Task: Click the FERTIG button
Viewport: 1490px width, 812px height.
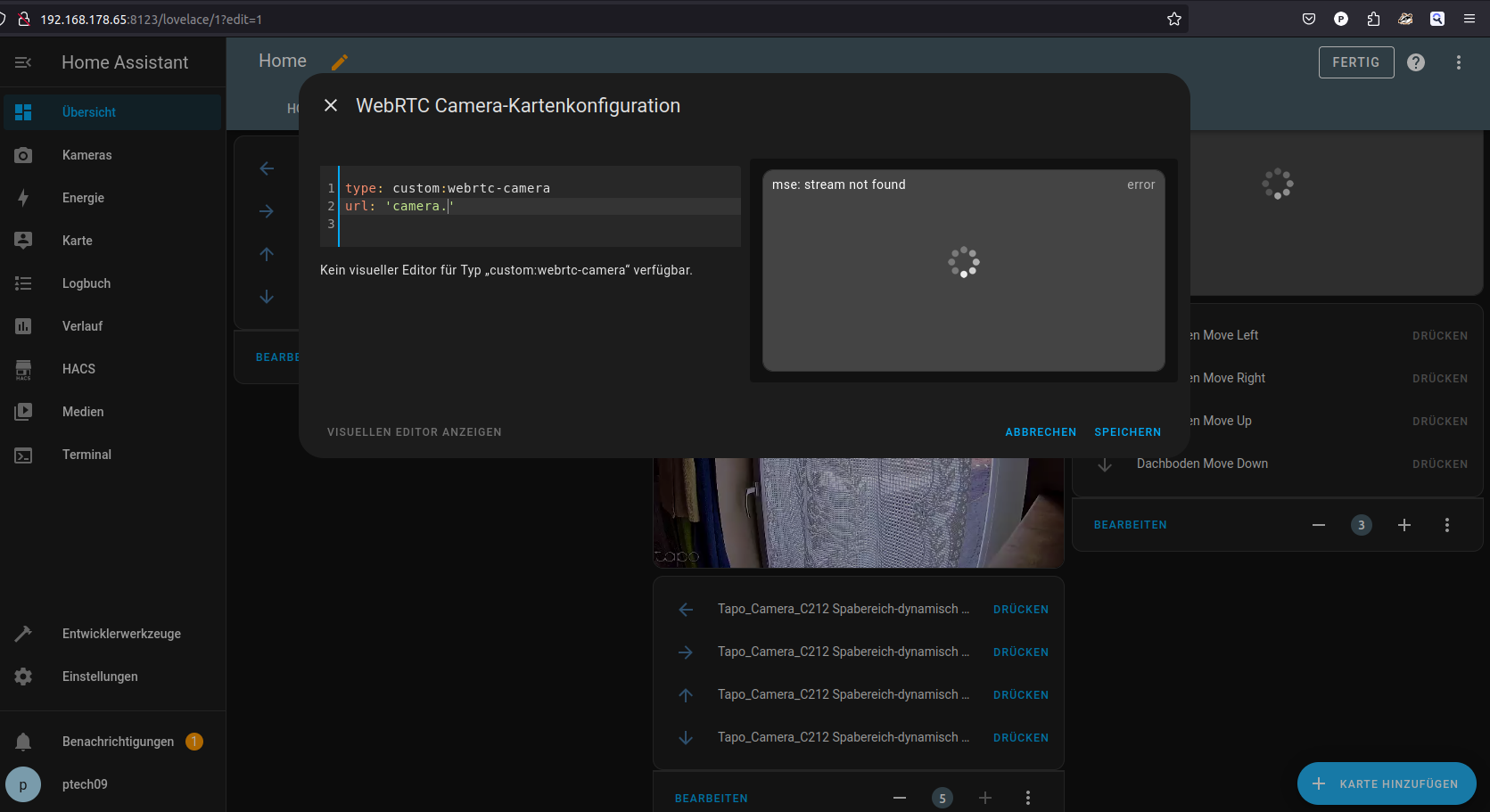Action: click(1355, 62)
